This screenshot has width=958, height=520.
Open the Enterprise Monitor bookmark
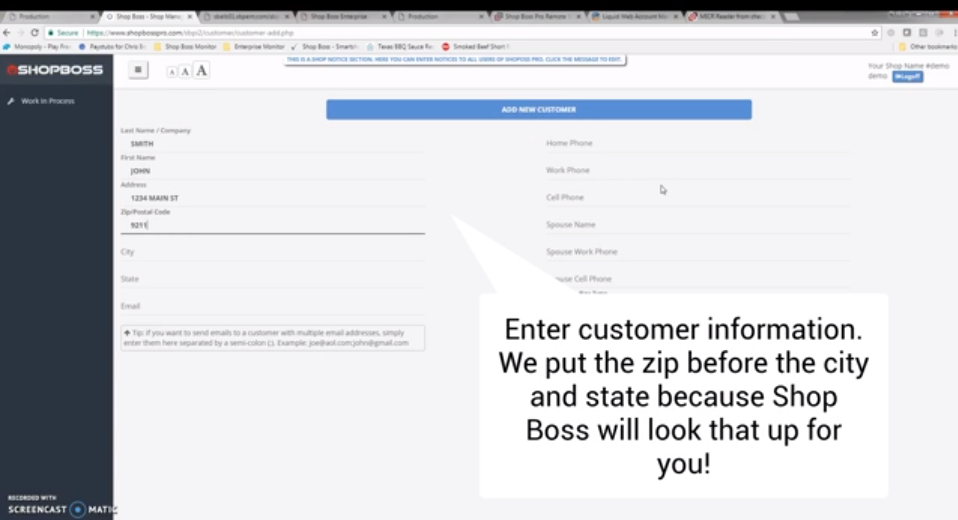click(254, 46)
